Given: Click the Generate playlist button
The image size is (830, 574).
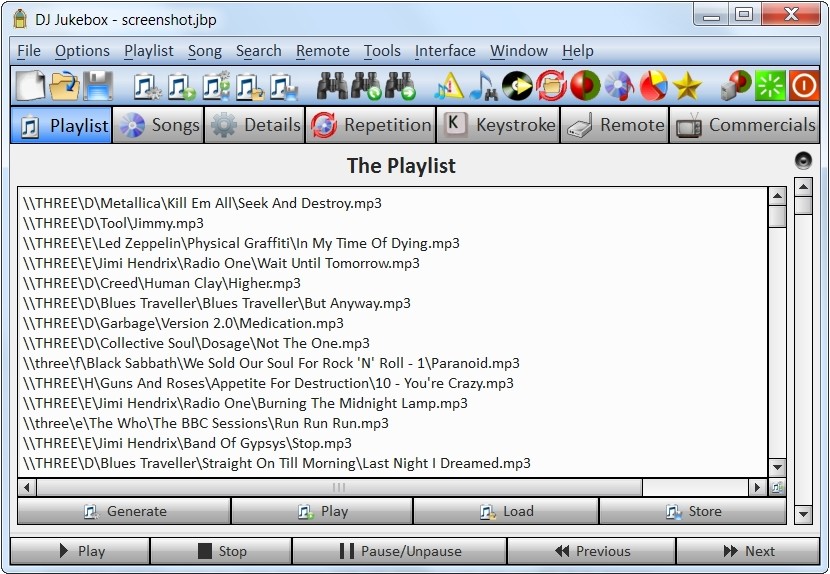Looking at the screenshot, I should pos(124,511).
